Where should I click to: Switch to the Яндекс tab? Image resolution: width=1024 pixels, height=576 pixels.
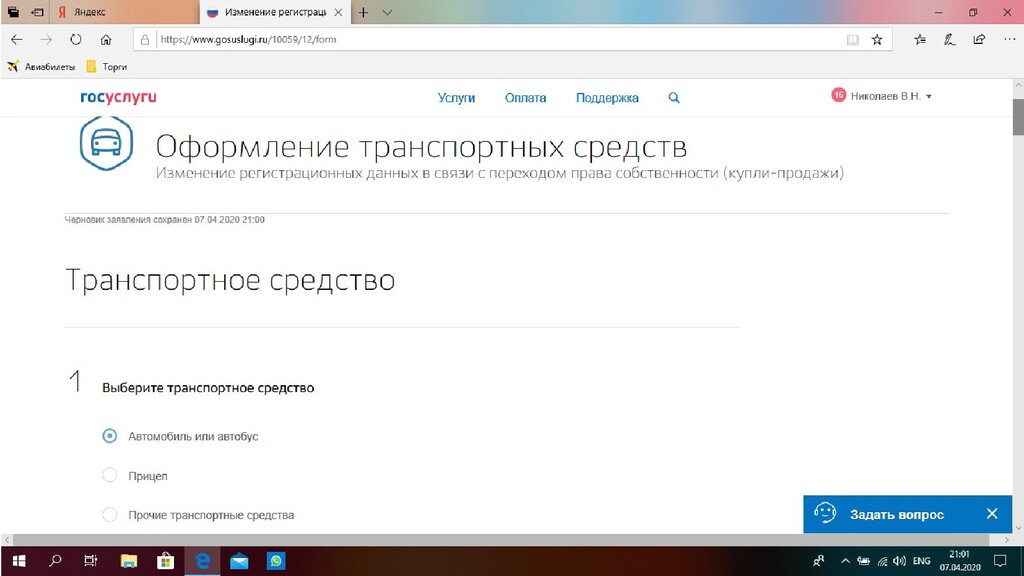124,12
